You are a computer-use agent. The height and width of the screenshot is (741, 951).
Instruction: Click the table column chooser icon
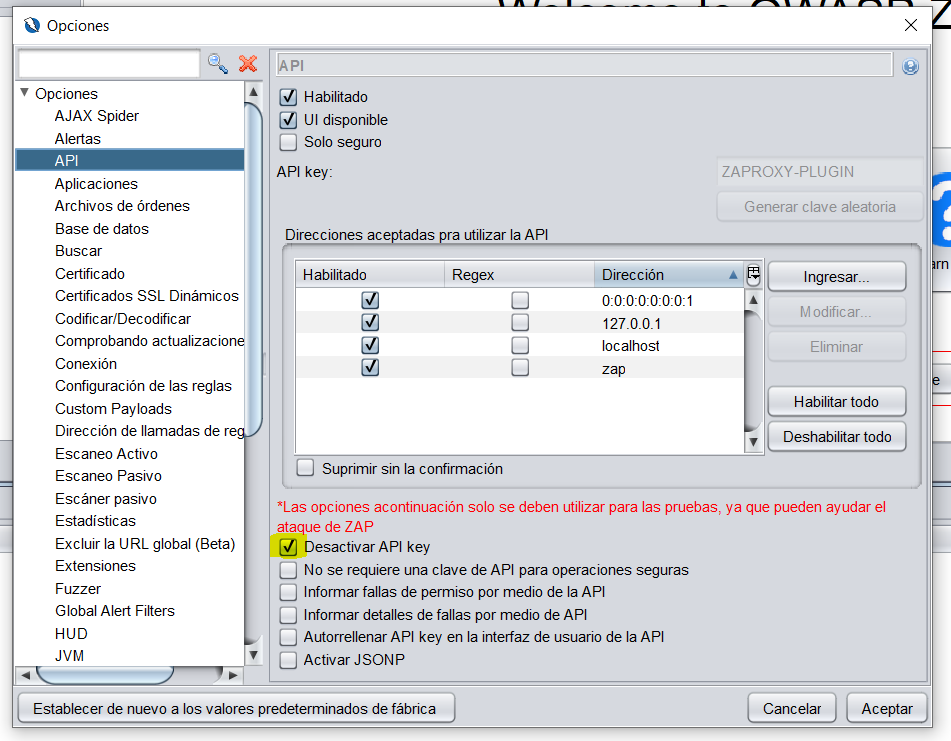(x=753, y=274)
